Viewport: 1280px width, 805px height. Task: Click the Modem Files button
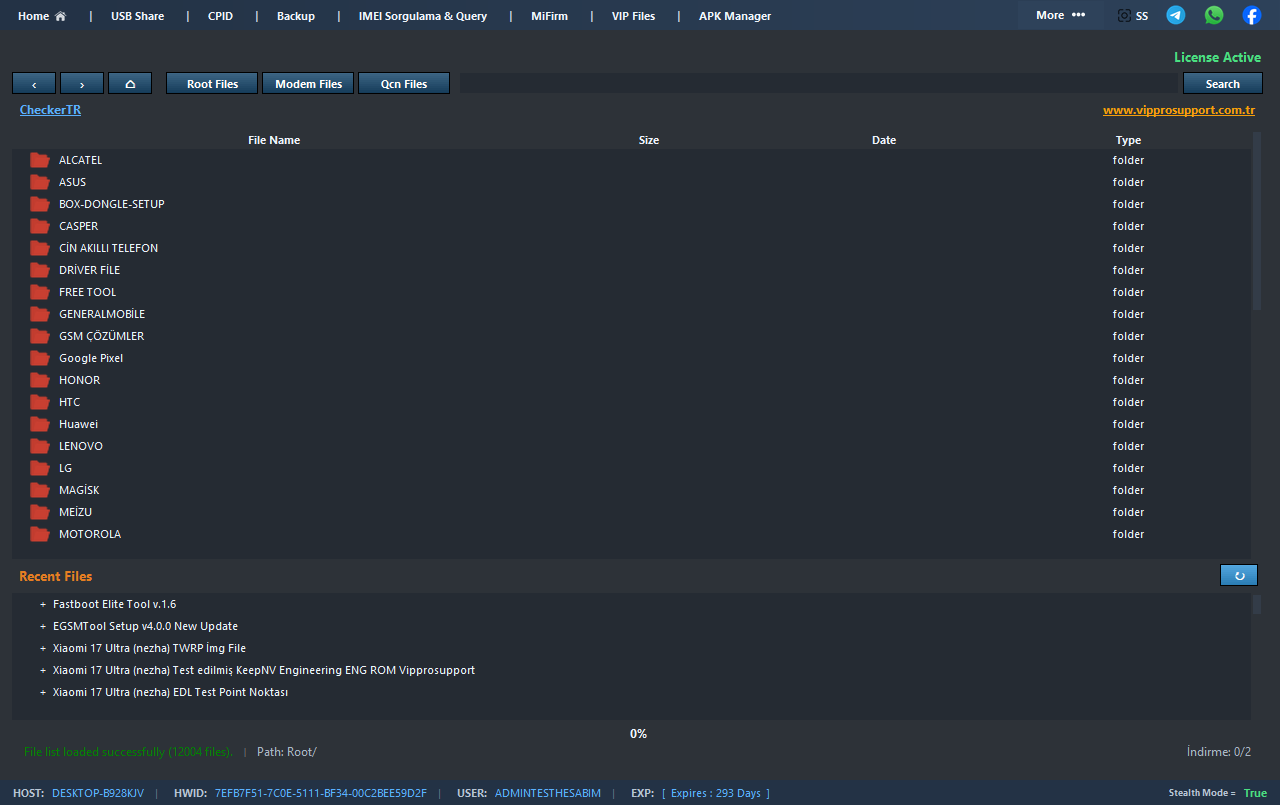[308, 84]
